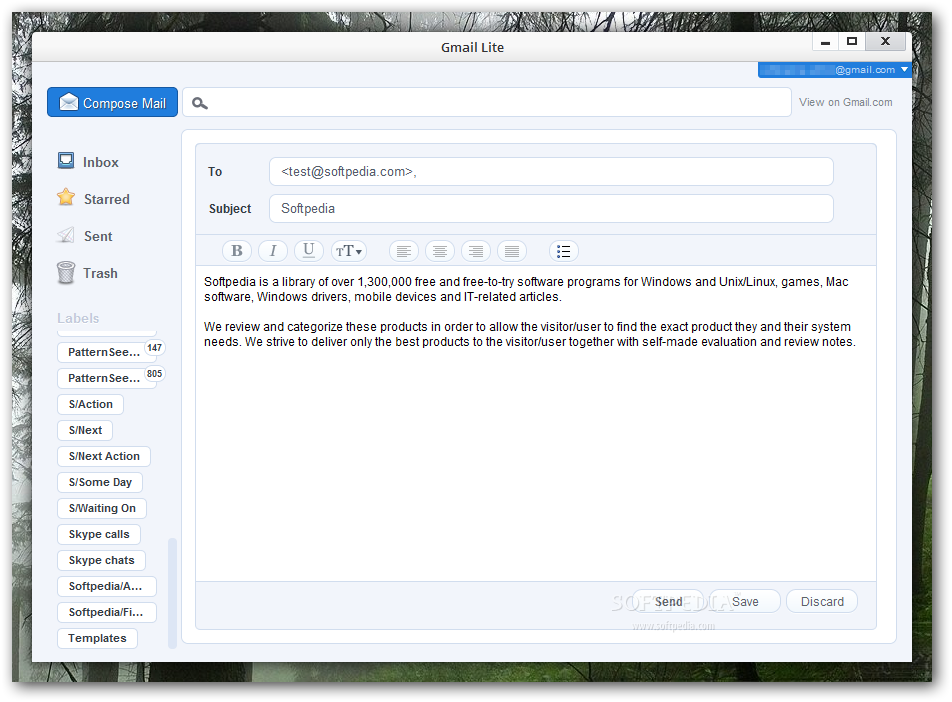
Task: Expand the gmail.com account dropdown
Action: coord(835,70)
